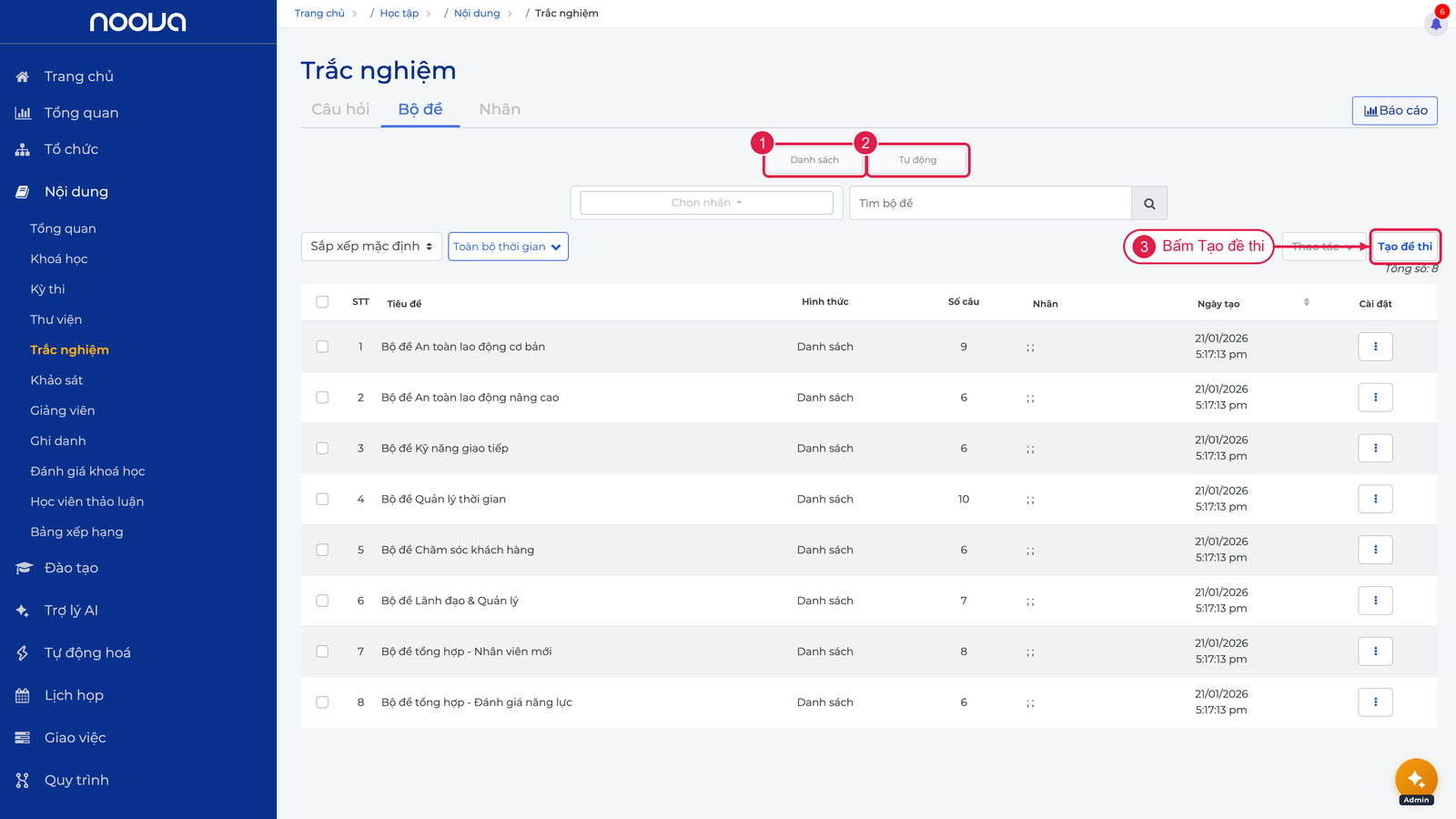This screenshot has width=1456, height=819.
Task: Click the Tạo đề thi button
Action: pyautogui.click(x=1405, y=247)
